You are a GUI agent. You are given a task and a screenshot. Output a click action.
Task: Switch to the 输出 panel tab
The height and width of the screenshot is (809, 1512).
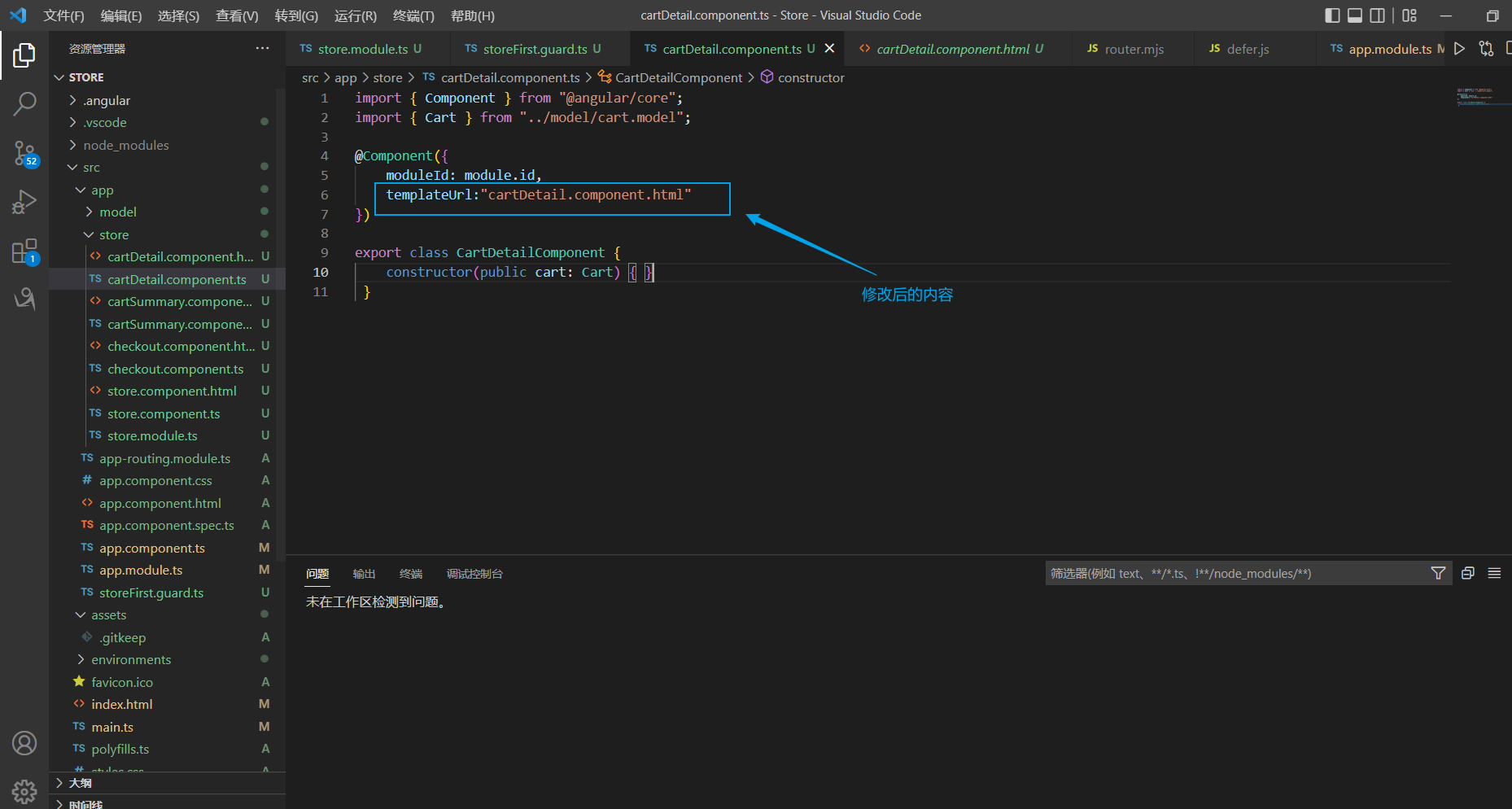[364, 574]
